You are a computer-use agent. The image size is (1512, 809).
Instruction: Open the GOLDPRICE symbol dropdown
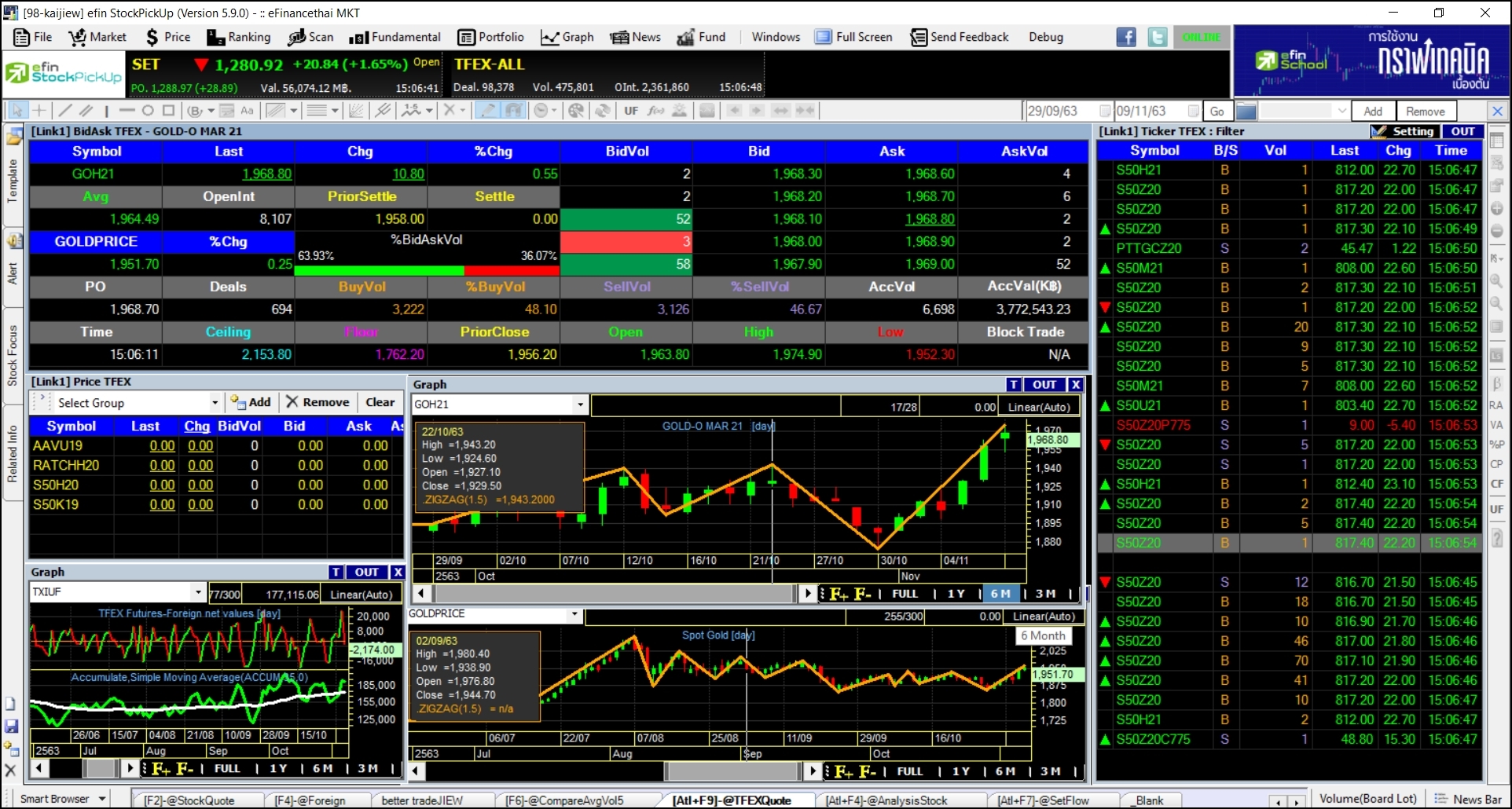[574, 614]
